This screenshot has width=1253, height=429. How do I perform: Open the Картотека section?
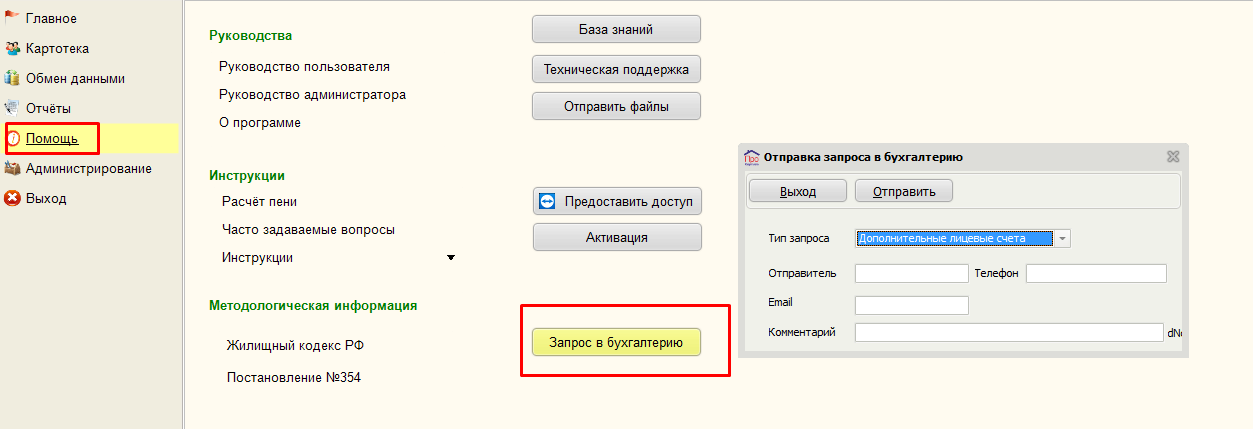click(58, 48)
